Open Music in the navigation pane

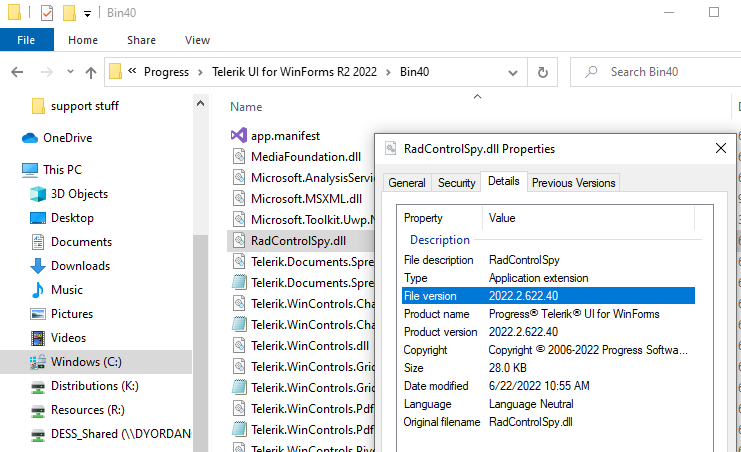(67, 290)
